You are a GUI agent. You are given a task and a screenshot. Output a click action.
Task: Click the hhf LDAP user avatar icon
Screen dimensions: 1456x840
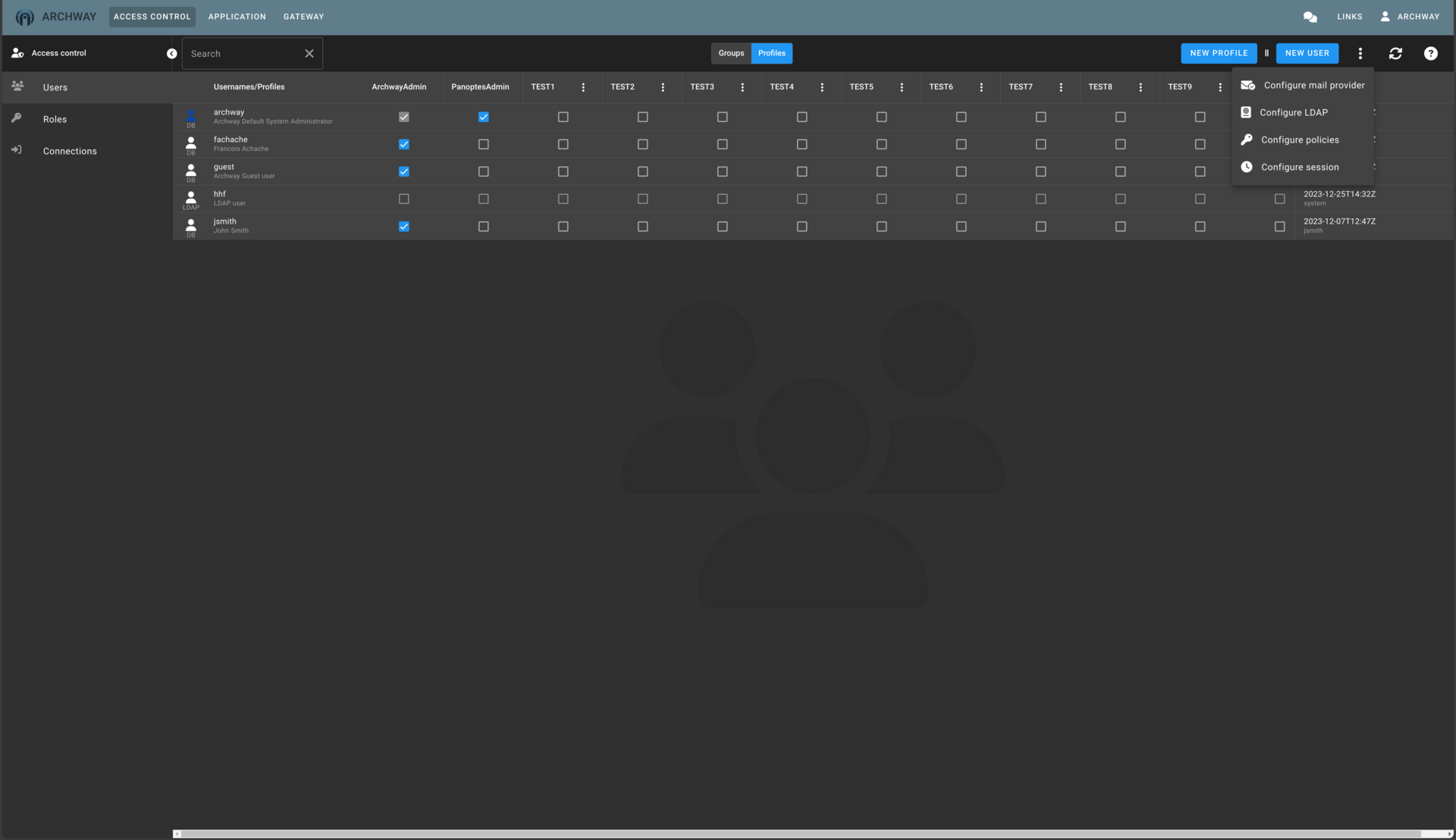pyautogui.click(x=191, y=197)
